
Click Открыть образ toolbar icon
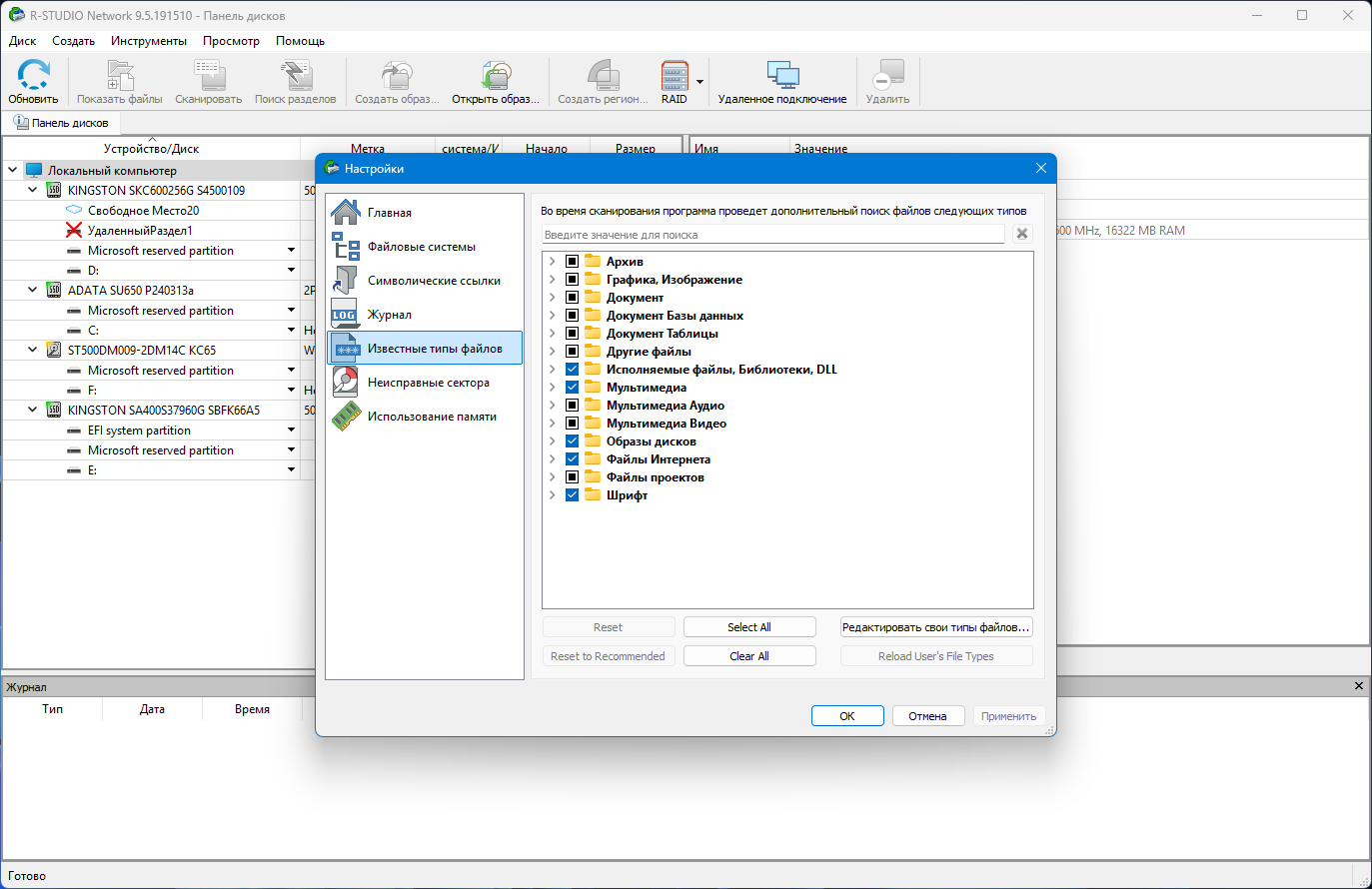[496, 76]
